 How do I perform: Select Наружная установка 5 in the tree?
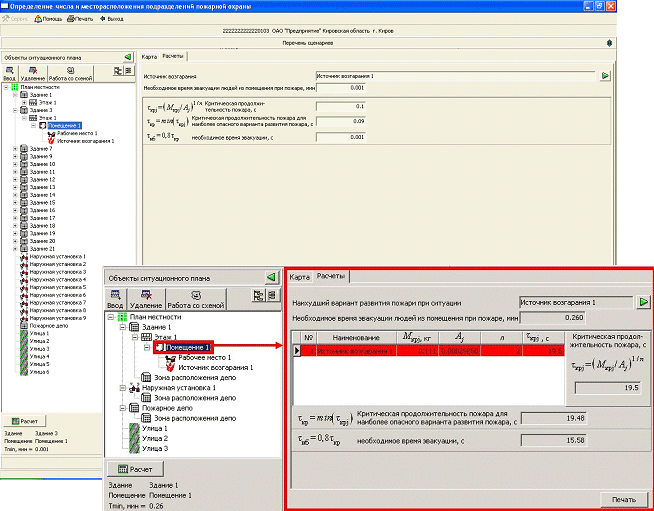(60, 287)
